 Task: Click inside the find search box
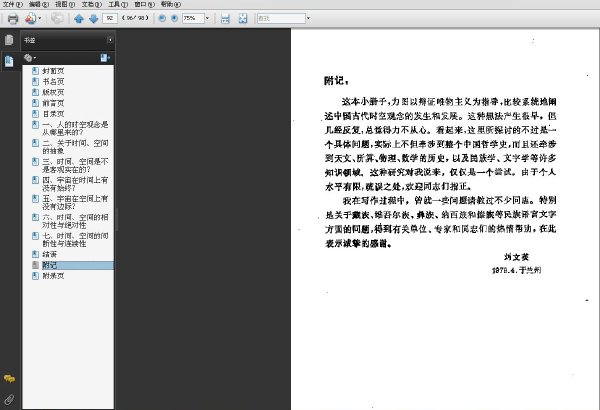[x=281, y=18]
